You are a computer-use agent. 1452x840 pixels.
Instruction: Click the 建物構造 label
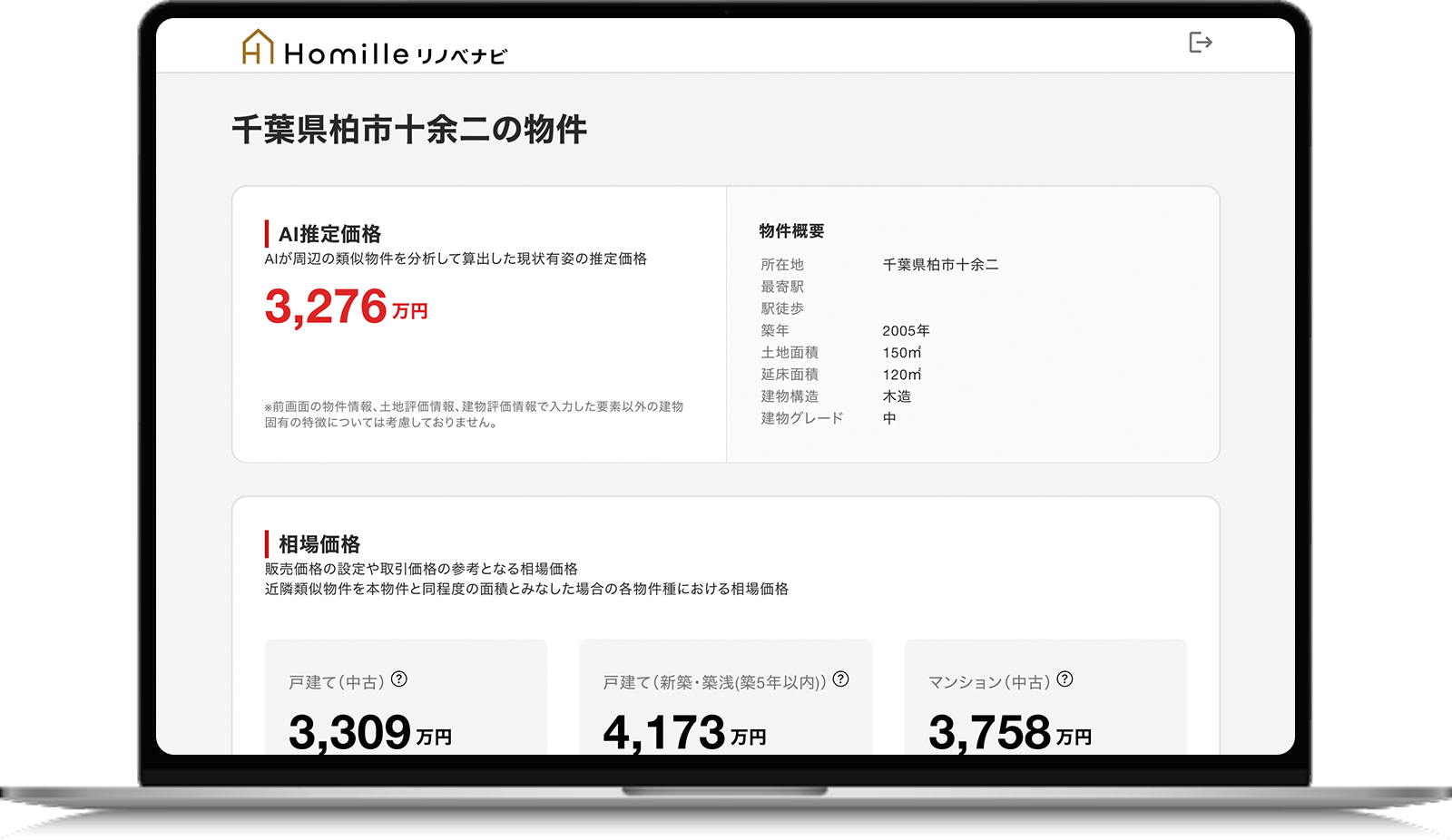tap(790, 396)
